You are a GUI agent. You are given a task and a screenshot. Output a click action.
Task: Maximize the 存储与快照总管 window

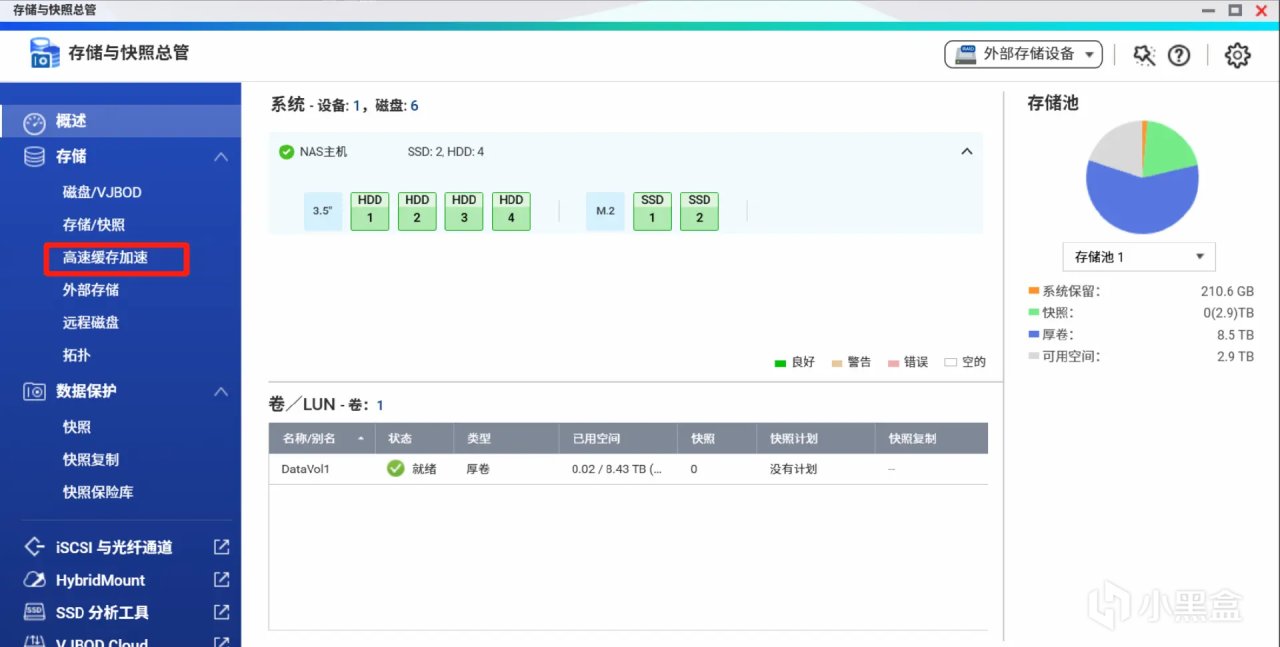pyautogui.click(x=1235, y=10)
